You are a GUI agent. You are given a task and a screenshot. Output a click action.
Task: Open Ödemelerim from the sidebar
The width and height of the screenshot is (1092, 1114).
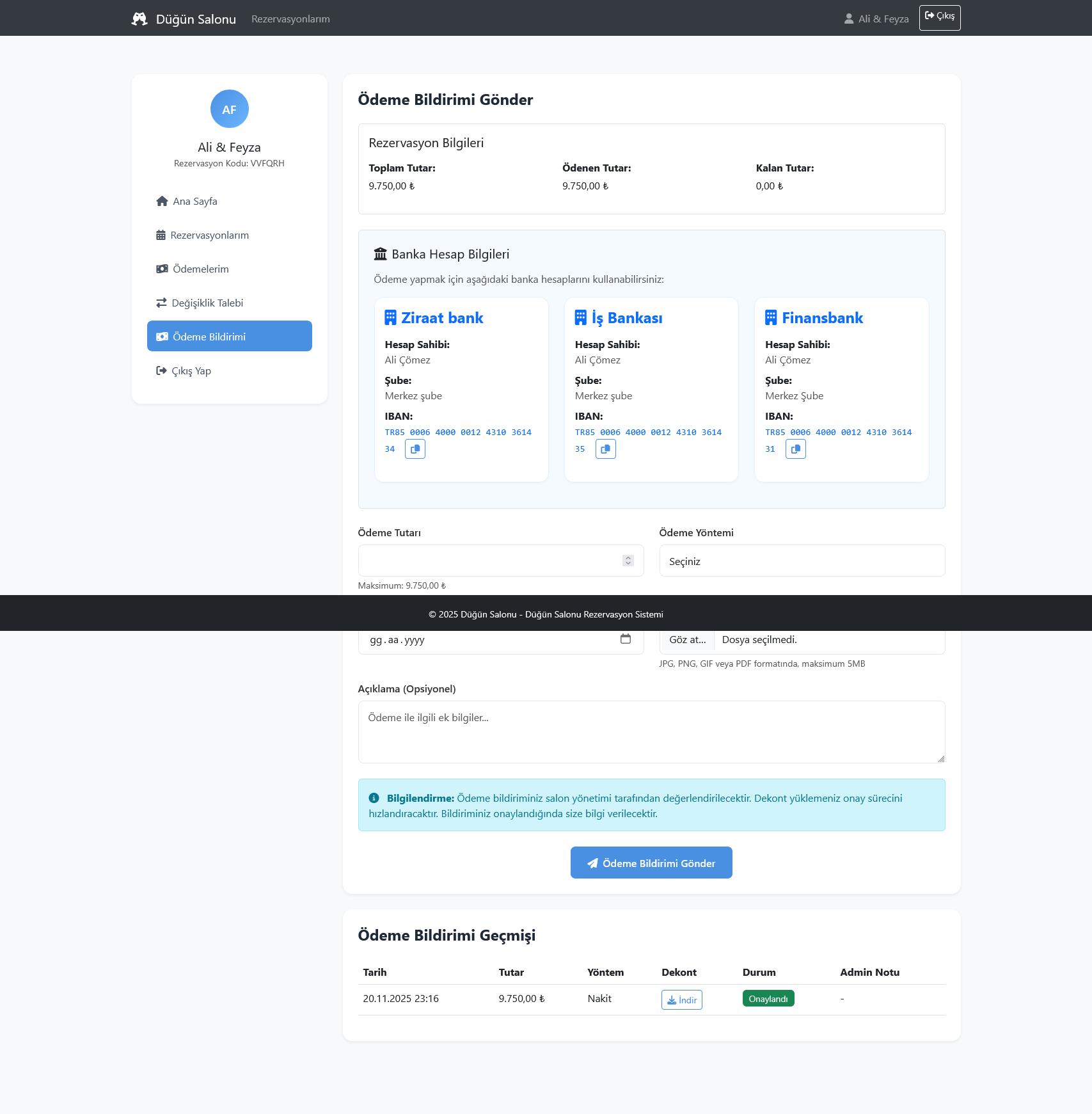(x=200, y=269)
